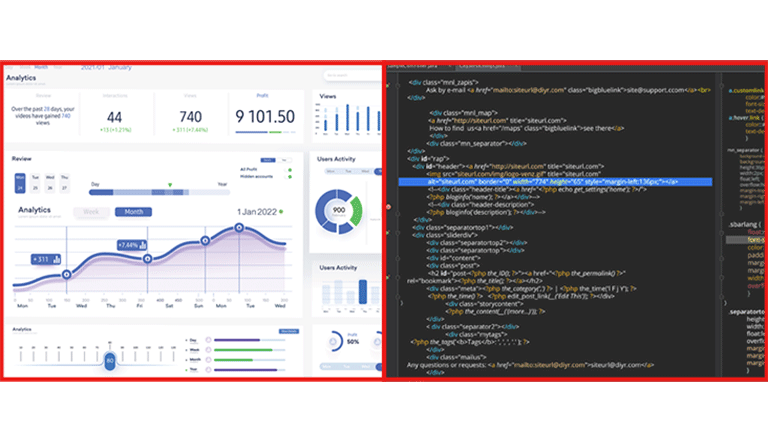768x432 pixels.
Task: Click the bar chart icon on +7.44% tooltip
Action: click(x=143, y=245)
